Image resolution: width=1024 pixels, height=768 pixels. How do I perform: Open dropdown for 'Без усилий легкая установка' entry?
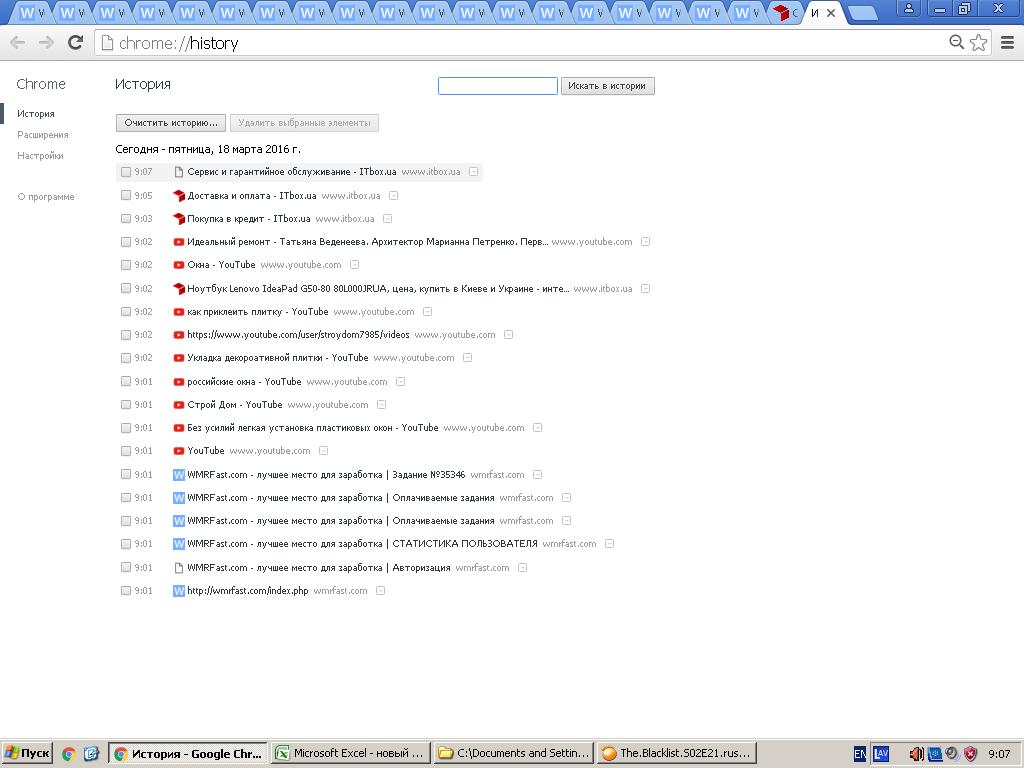tap(537, 428)
